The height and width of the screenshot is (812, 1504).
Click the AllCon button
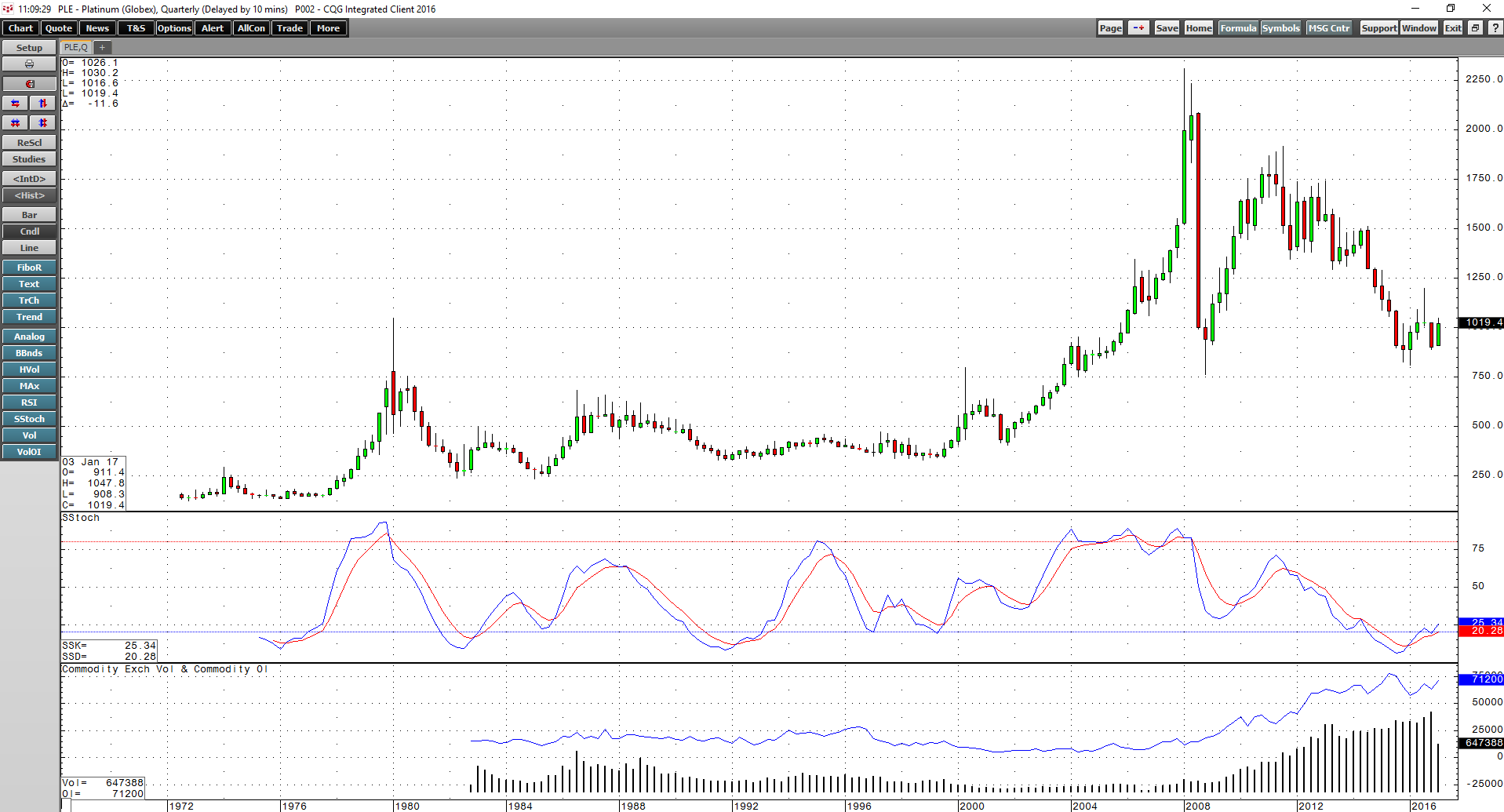click(x=251, y=28)
